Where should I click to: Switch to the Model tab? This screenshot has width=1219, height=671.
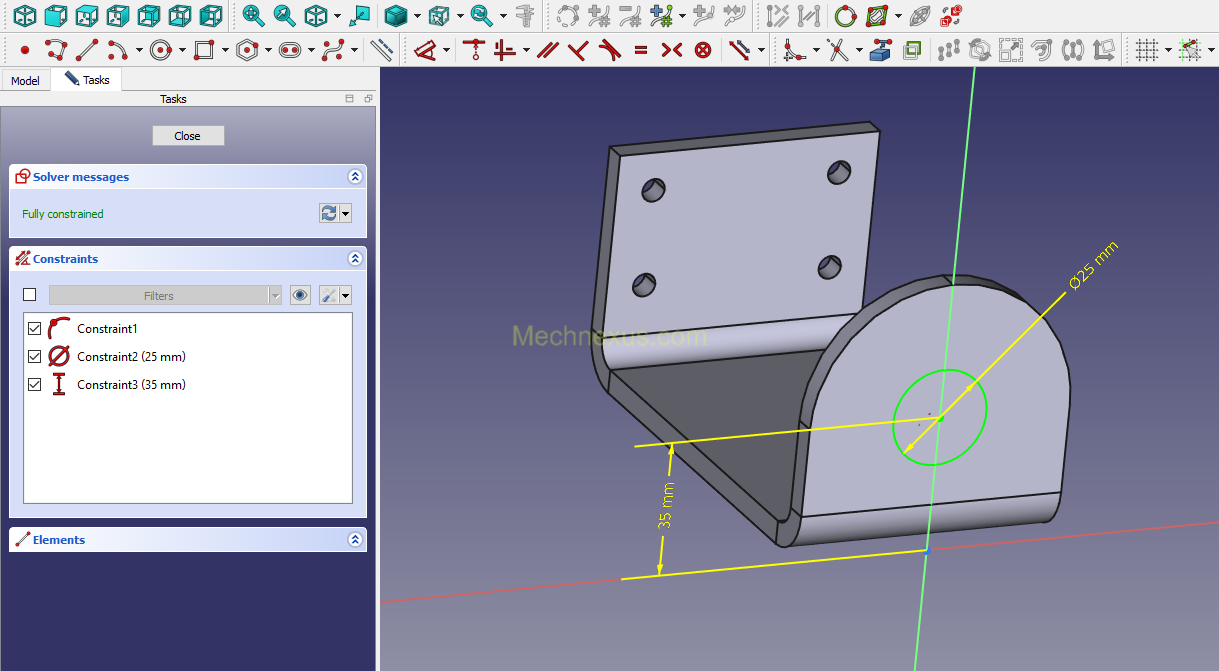click(x=25, y=80)
